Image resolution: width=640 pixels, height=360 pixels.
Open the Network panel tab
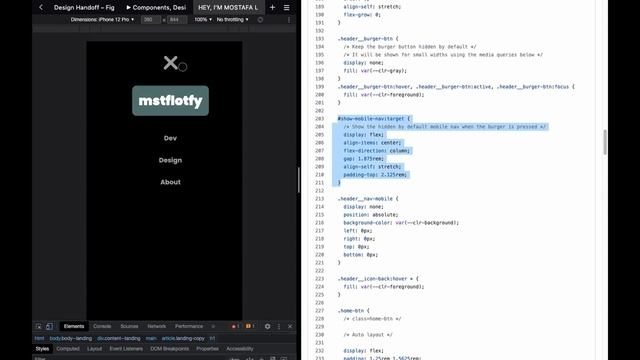(x=157, y=327)
